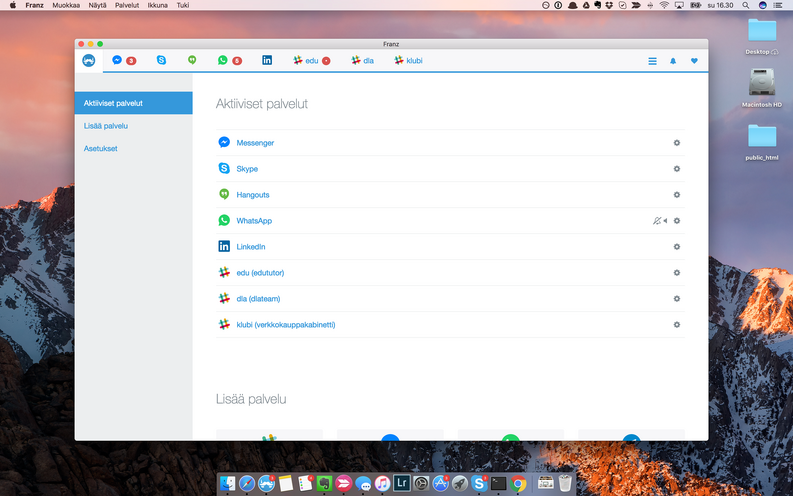Launch Safari from the Dock
The height and width of the screenshot is (496, 793).
click(x=247, y=484)
